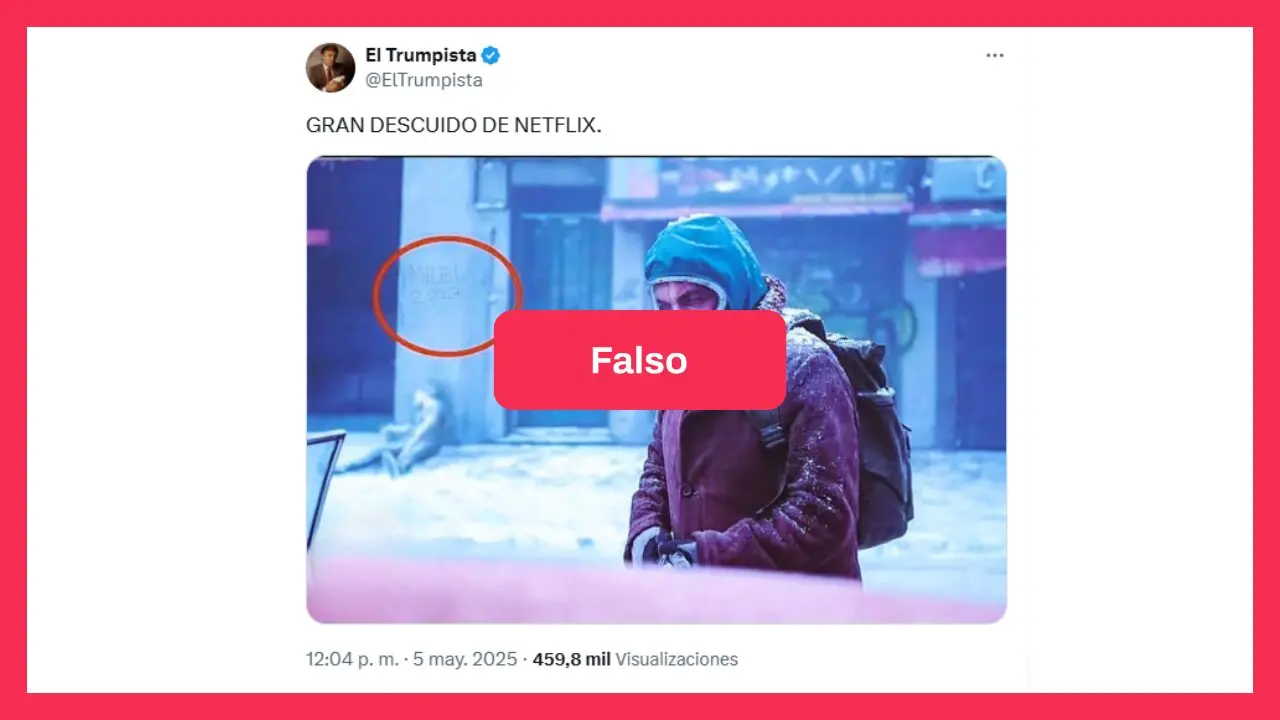Screen dimensions: 1280x720
Task: Click the figure slumped against the wall
Action: click(405, 430)
